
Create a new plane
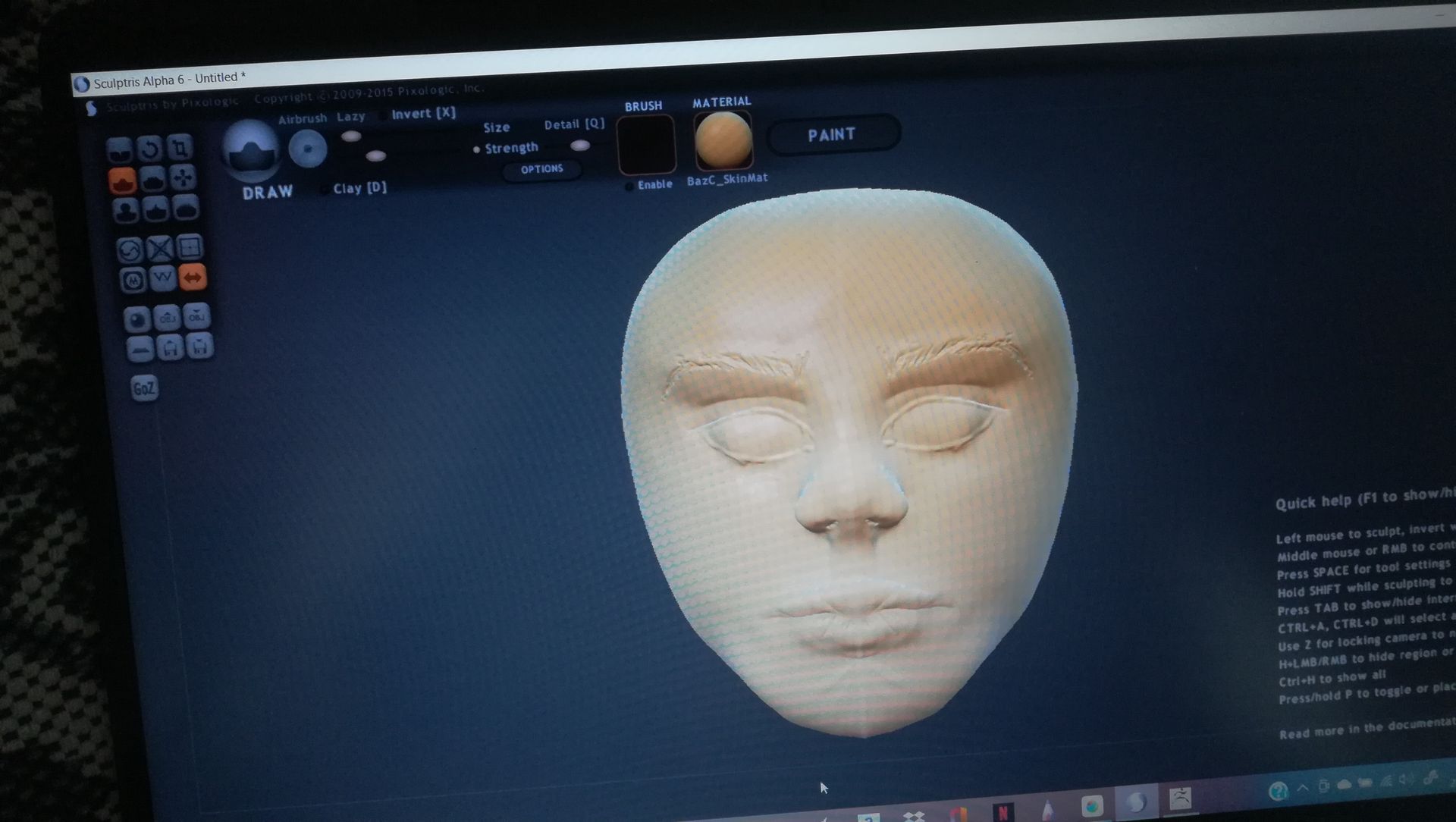point(140,350)
